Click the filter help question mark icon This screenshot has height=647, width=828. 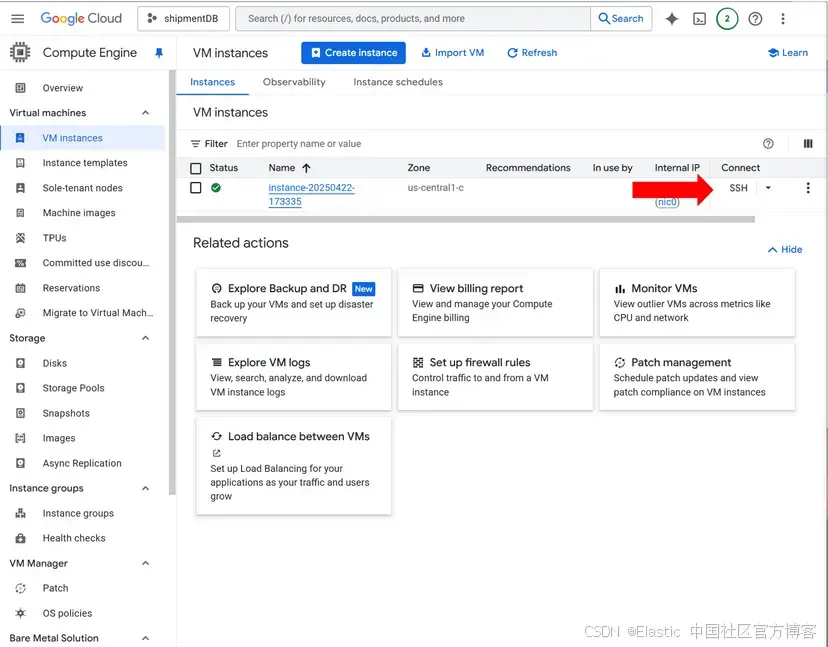[768, 144]
